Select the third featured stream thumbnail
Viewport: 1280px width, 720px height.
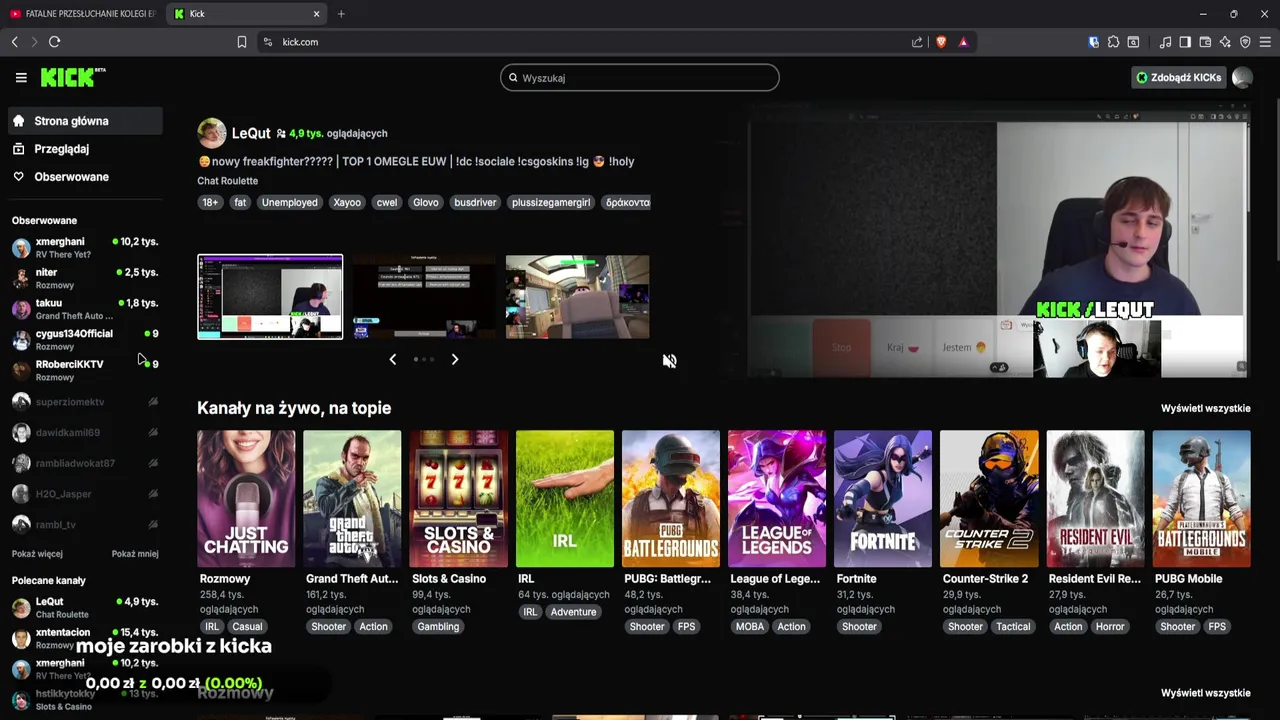point(577,297)
